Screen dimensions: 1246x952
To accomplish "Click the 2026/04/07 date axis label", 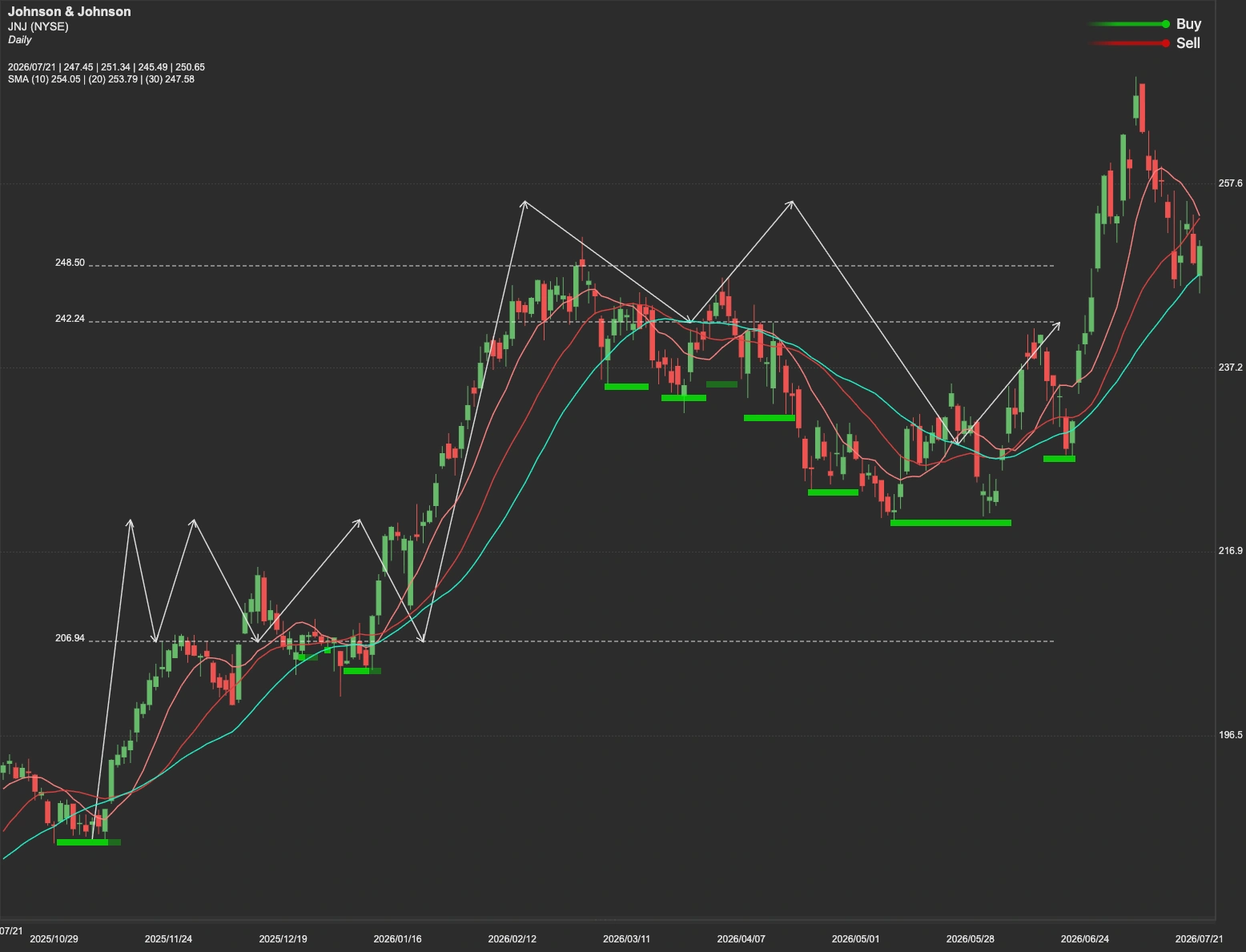I will (741, 939).
